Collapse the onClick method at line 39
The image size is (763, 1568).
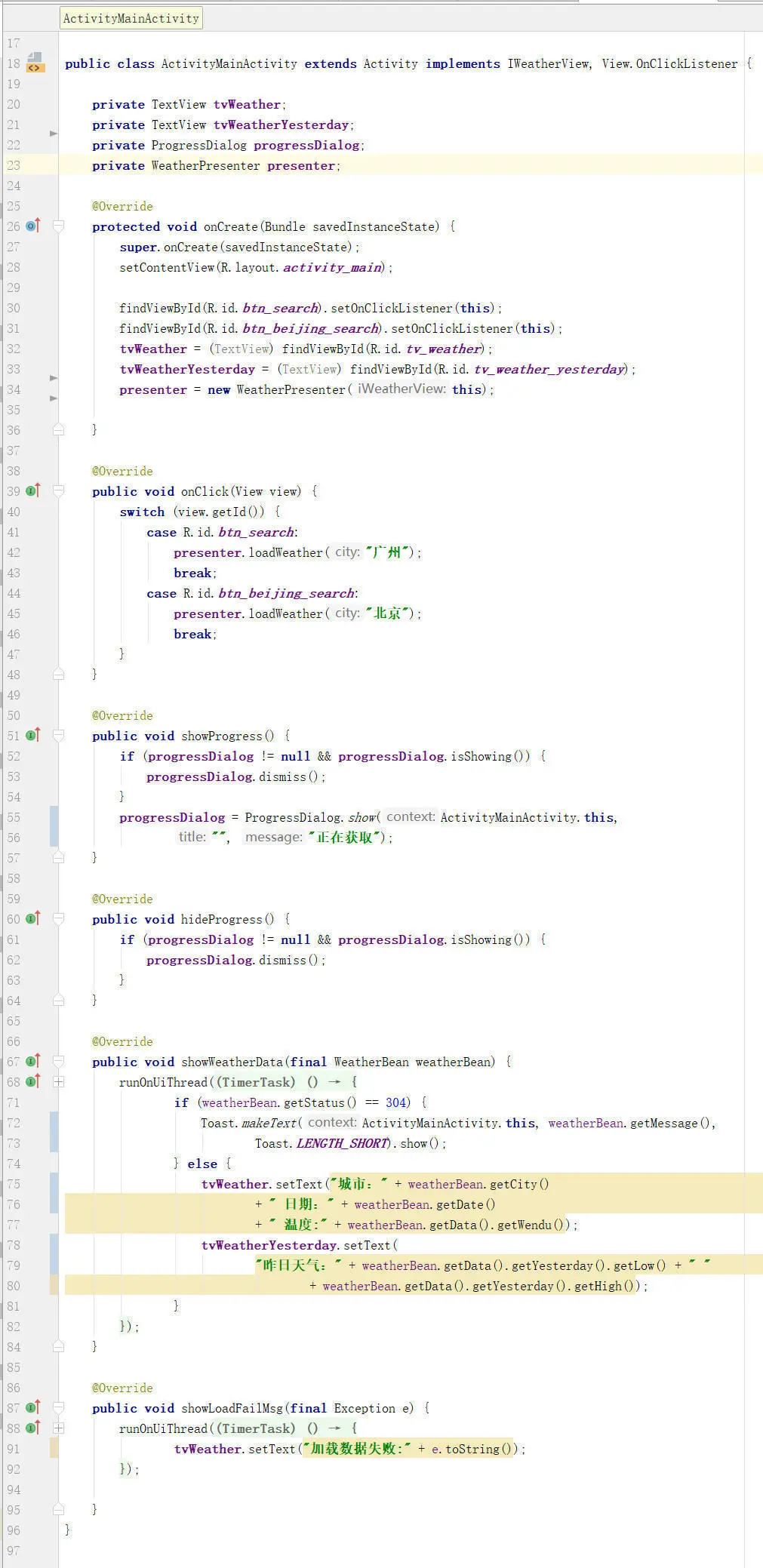pyautogui.click(x=58, y=490)
